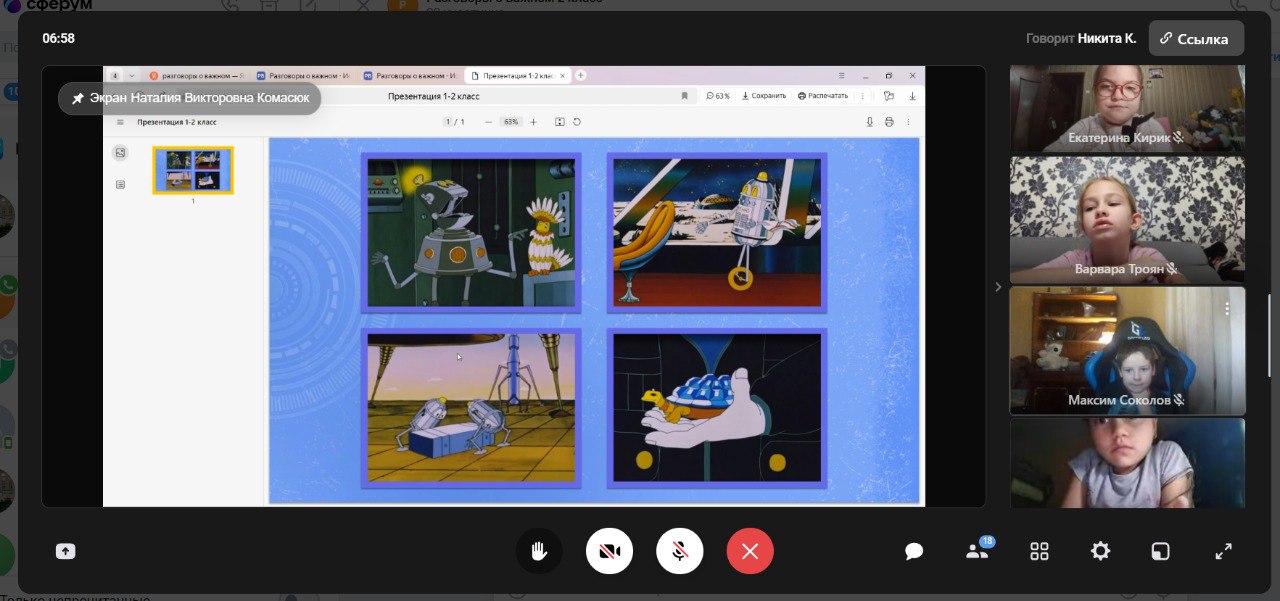Image resolution: width=1280 pixels, height=601 pixels.
Task: Open PDF viewer more options menu
Action: (908, 122)
